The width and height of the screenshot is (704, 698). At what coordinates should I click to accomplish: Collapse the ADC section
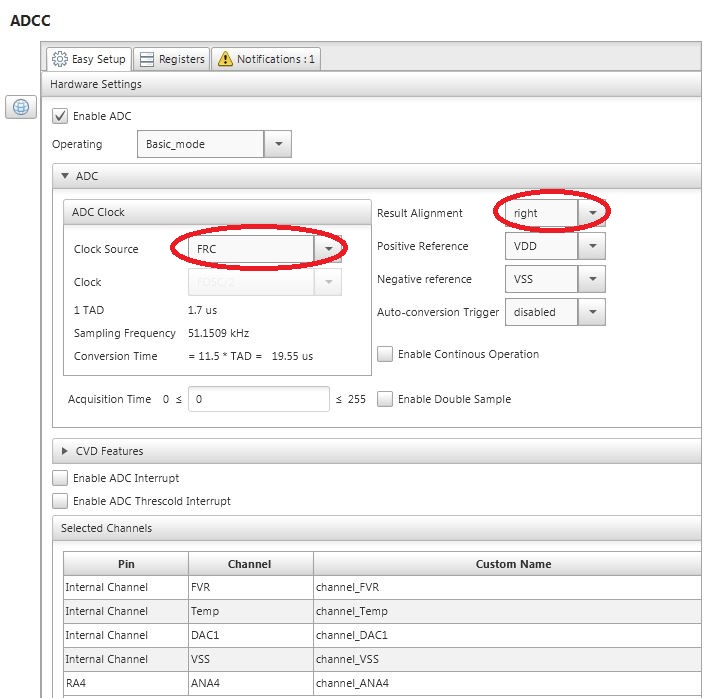pos(64,176)
